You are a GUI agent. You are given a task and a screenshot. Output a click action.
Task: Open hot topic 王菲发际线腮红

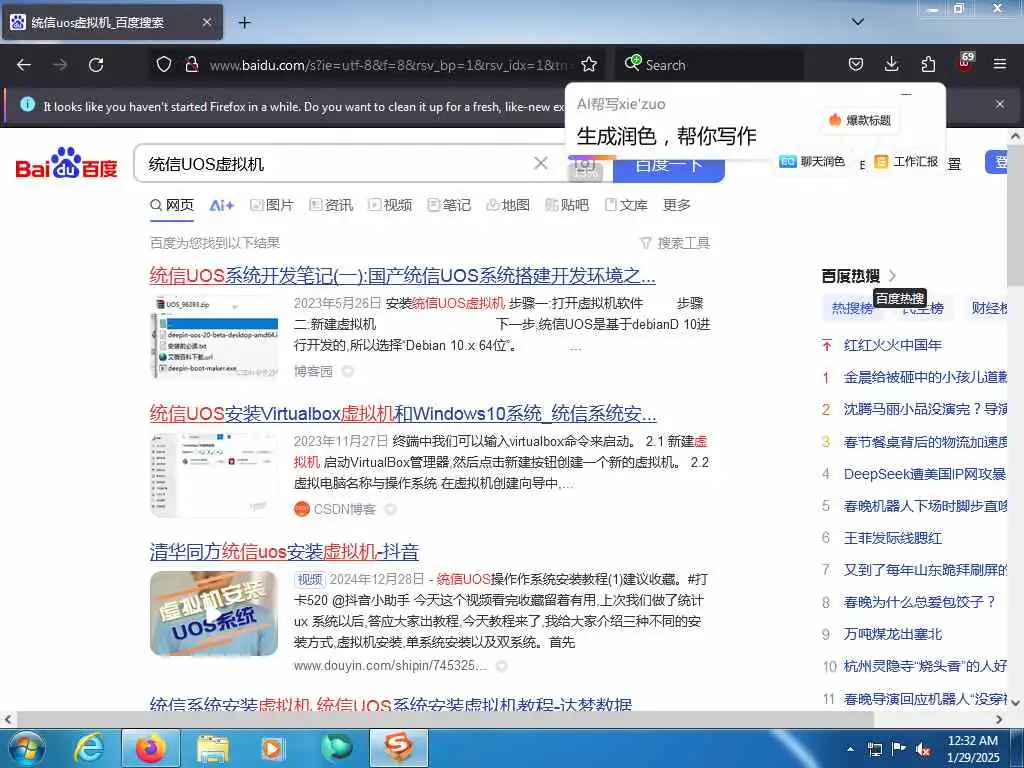pos(892,538)
